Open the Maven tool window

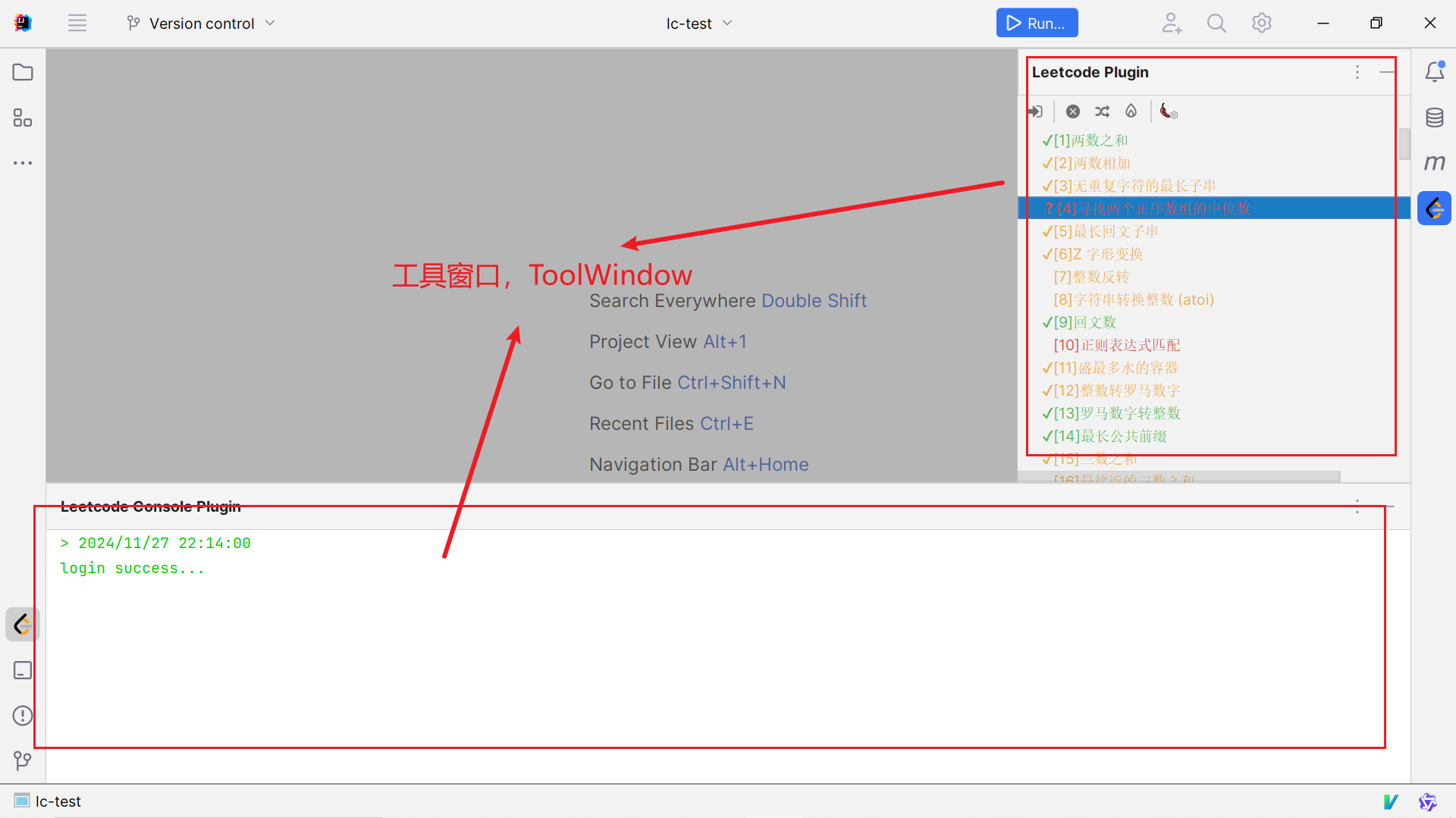click(x=1435, y=162)
